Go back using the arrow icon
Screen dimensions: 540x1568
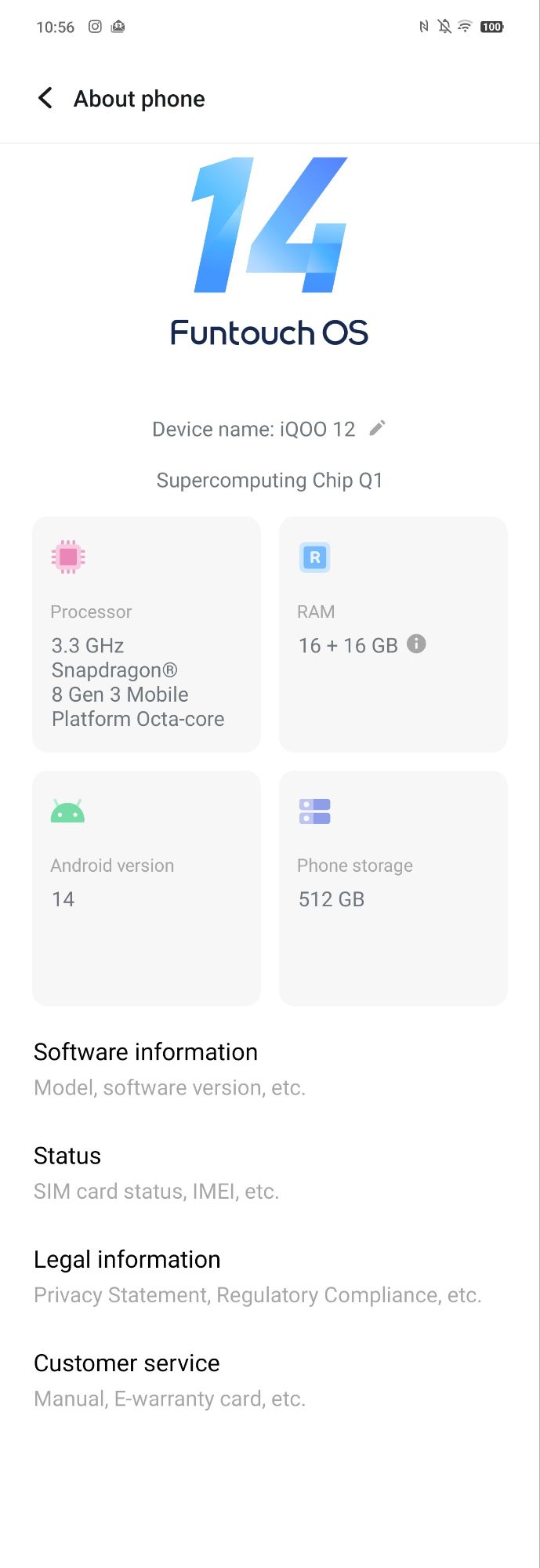click(45, 98)
